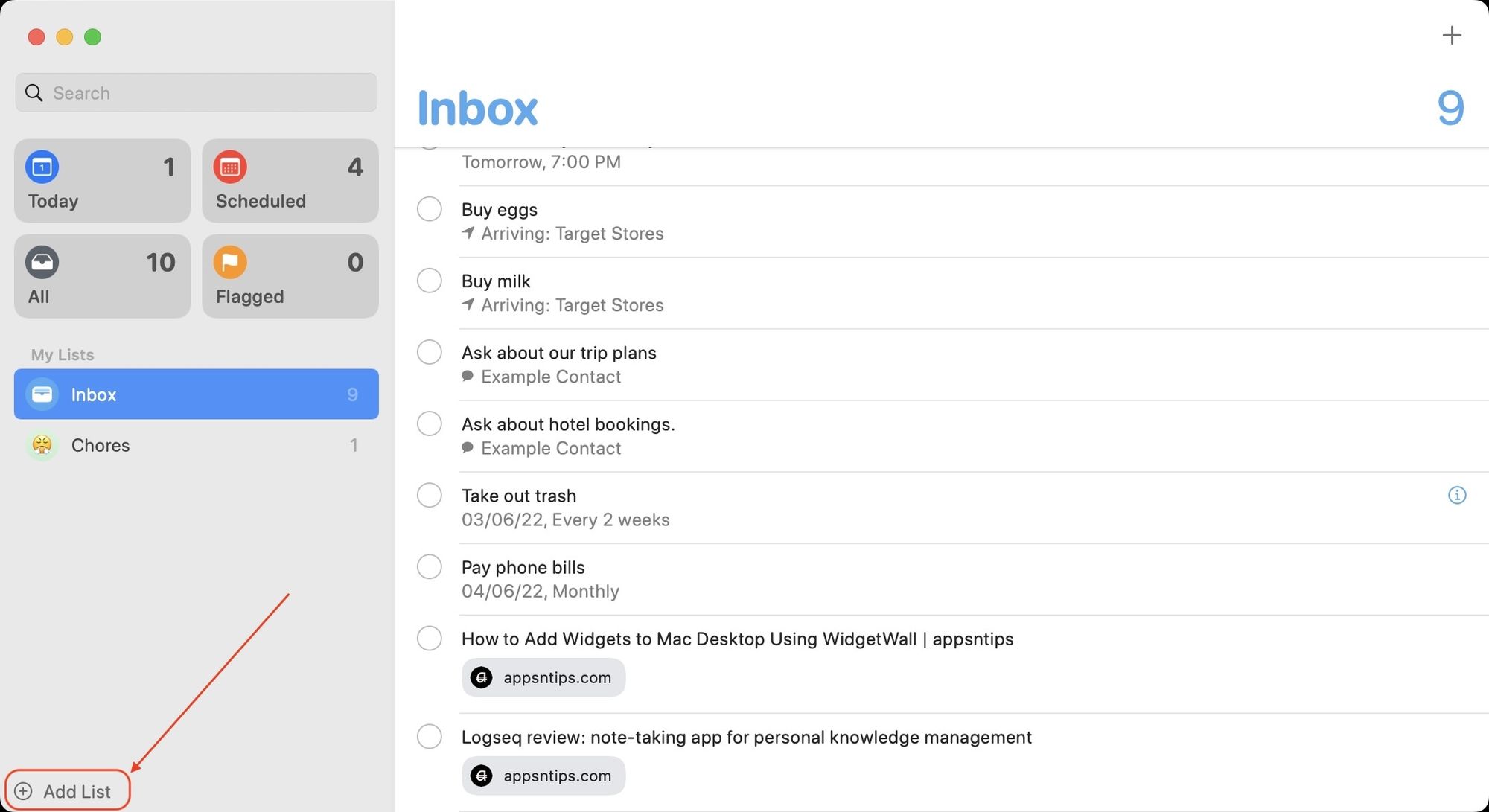
Task: Click the Chores list emoji icon
Action: tap(41, 444)
